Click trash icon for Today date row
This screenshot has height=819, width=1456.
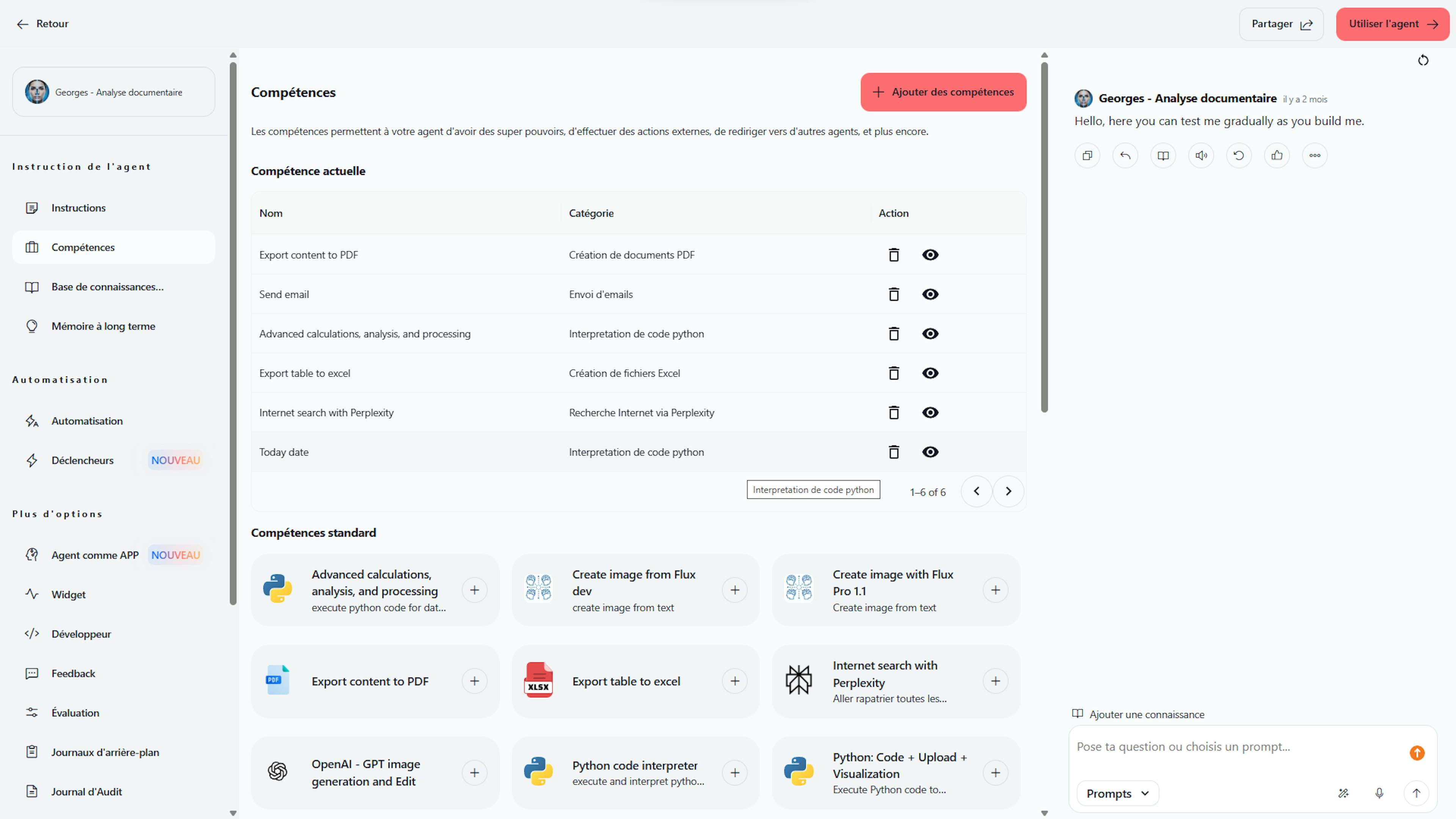[x=894, y=452]
